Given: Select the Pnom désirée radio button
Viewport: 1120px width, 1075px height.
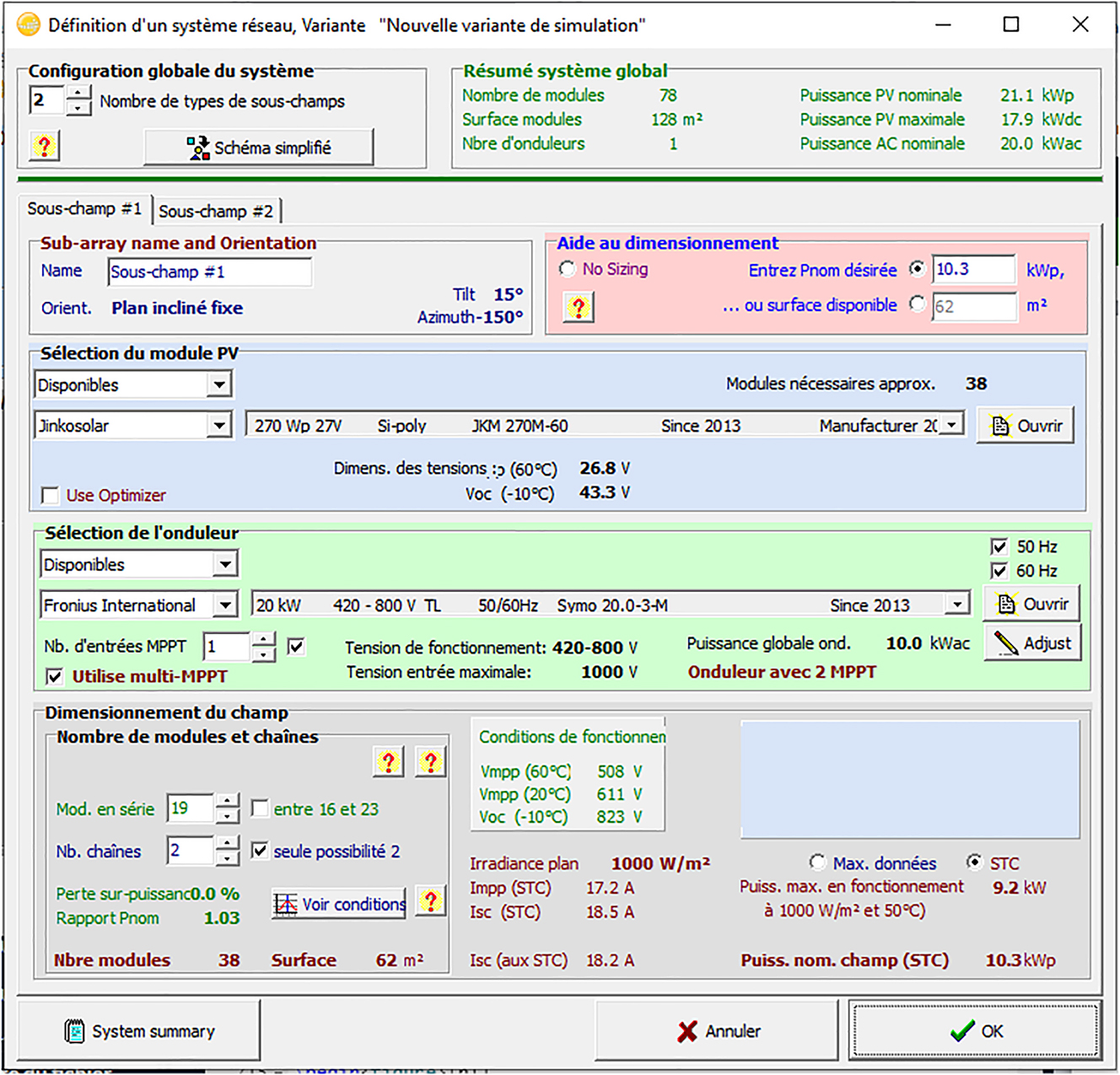Looking at the screenshot, I should click(x=918, y=269).
